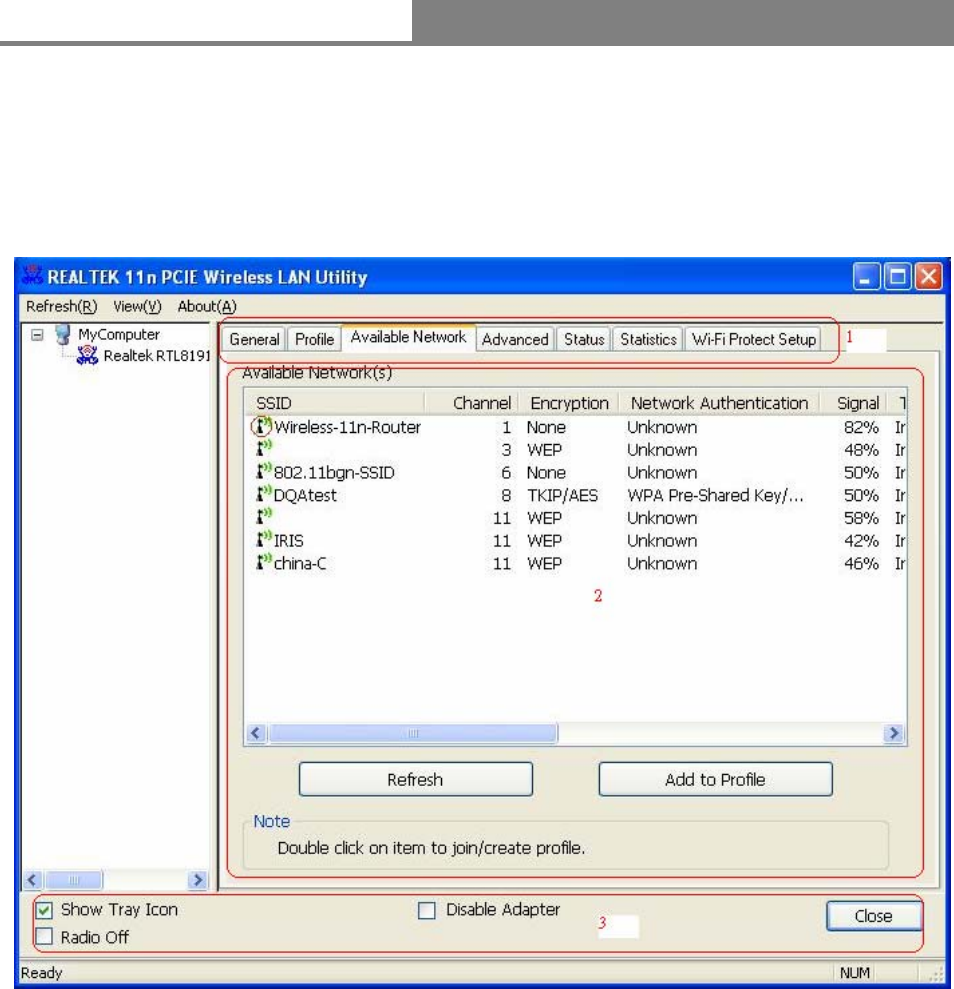Select the IRIS network name
This screenshot has width=954, height=989.
tap(289, 541)
